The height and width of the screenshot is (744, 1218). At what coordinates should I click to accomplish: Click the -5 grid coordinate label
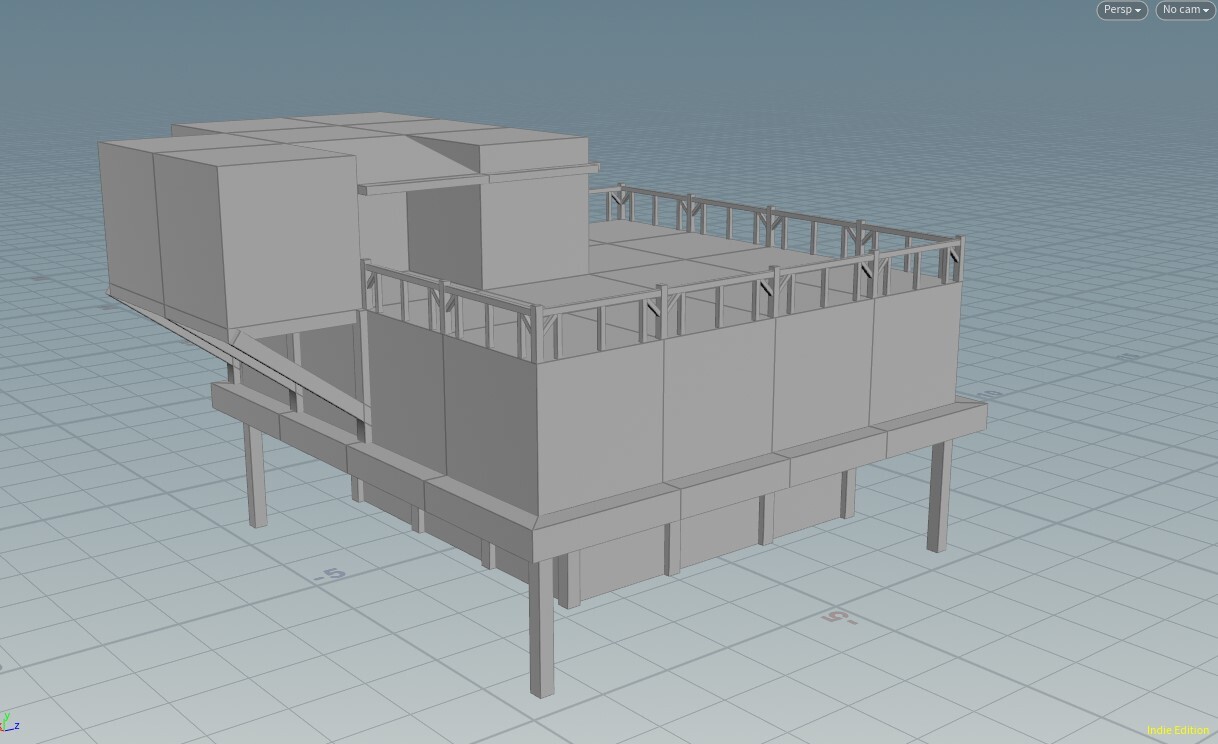(x=330, y=572)
